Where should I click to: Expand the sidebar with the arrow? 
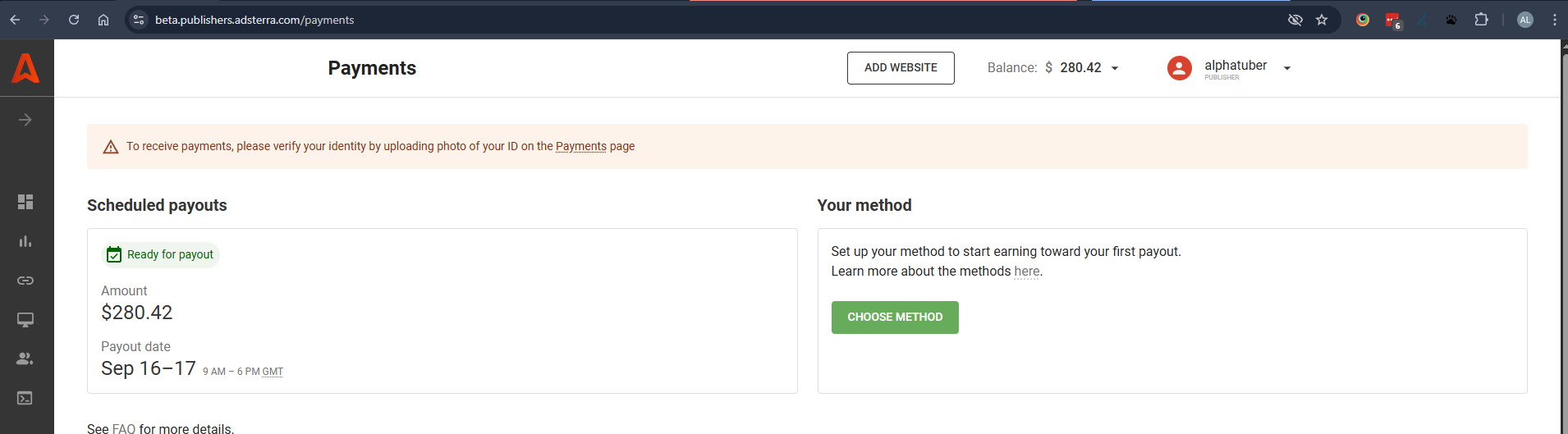point(25,120)
